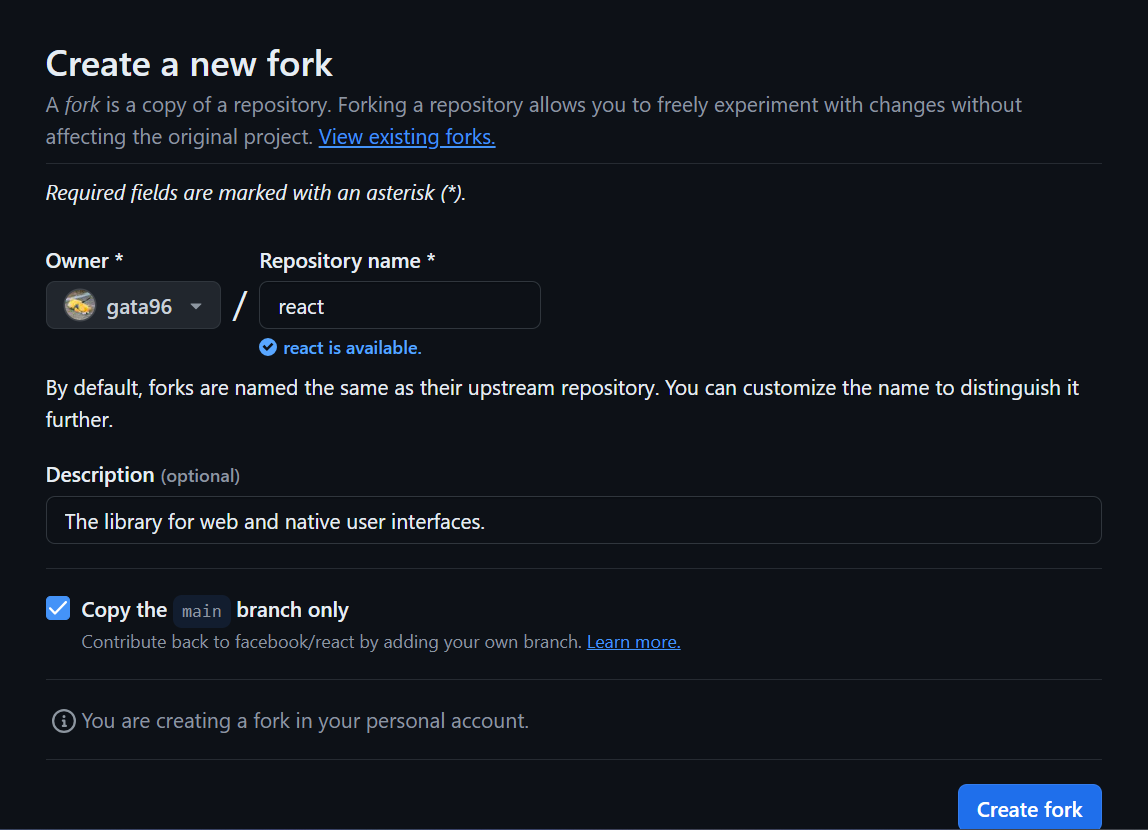Click the 'branch only' checkbox label text
The width and height of the screenshot is (1148, 830).
[x=293, y=610]
